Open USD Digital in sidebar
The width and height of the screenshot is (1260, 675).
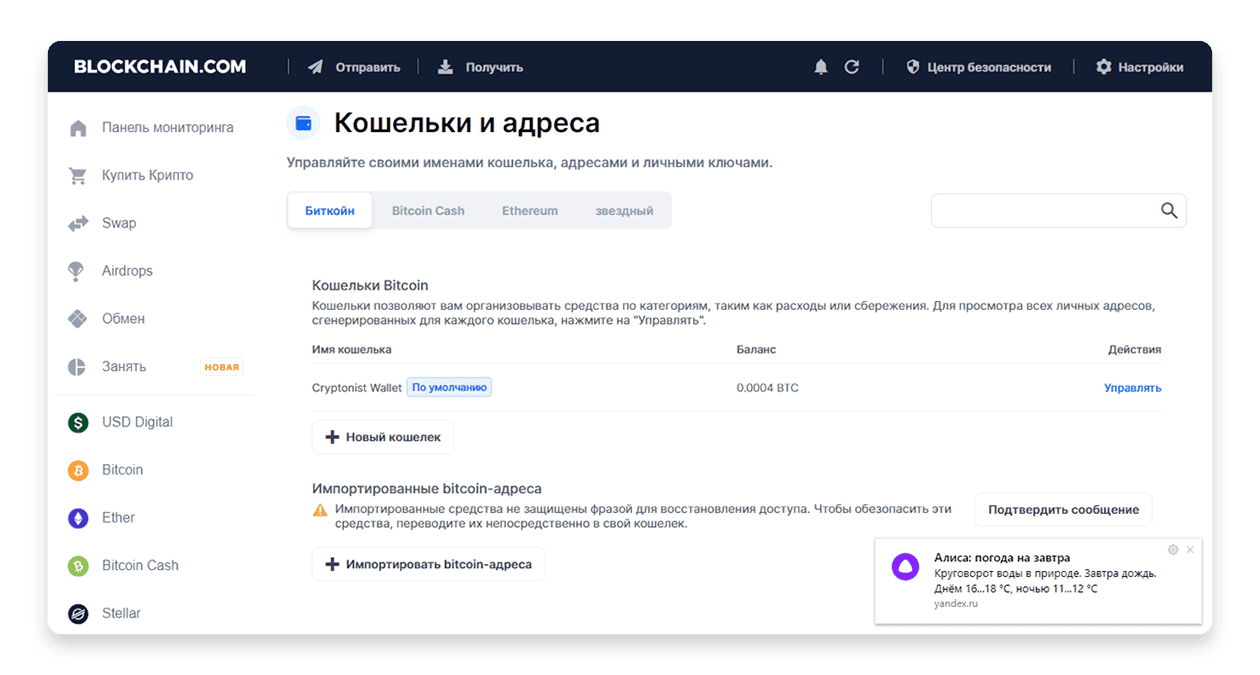point(137,422)
